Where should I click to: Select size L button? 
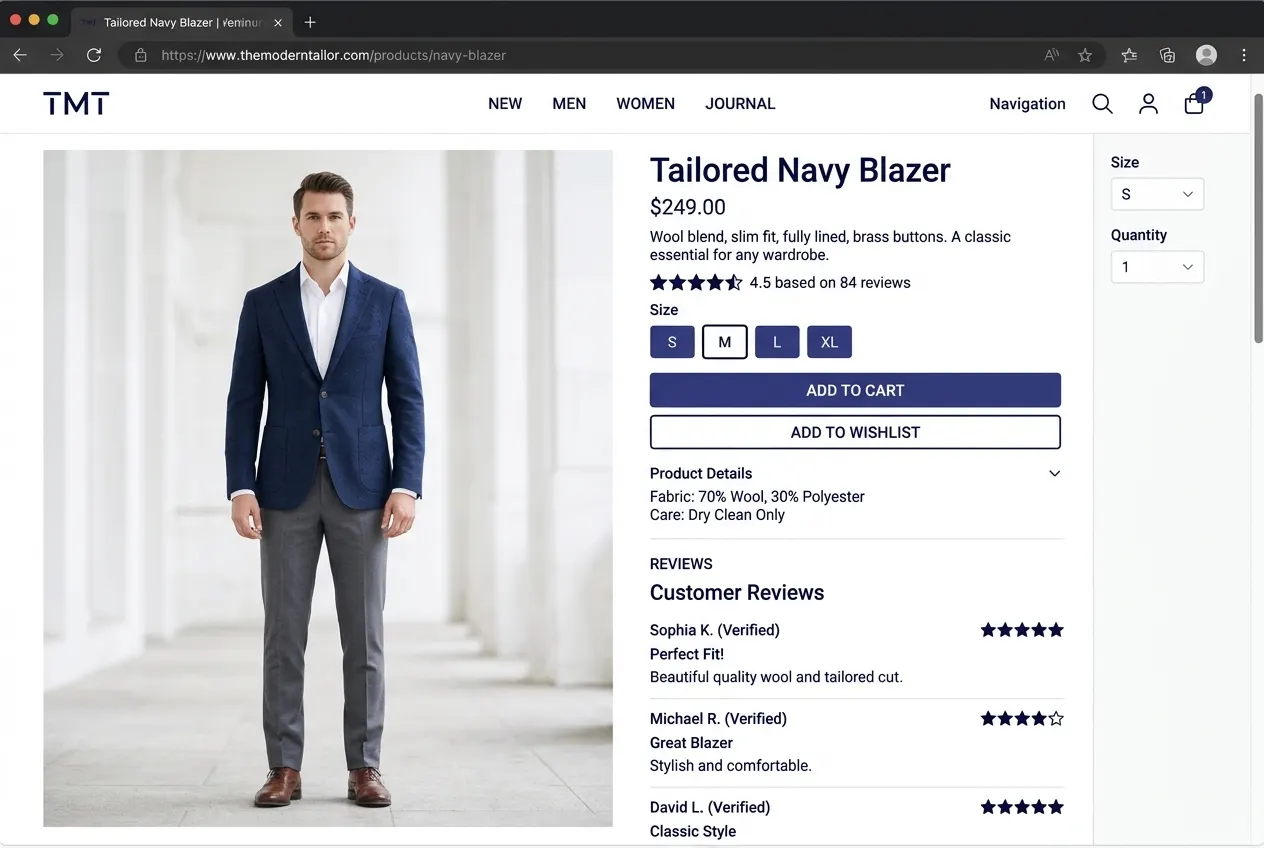tap(777, 342)
